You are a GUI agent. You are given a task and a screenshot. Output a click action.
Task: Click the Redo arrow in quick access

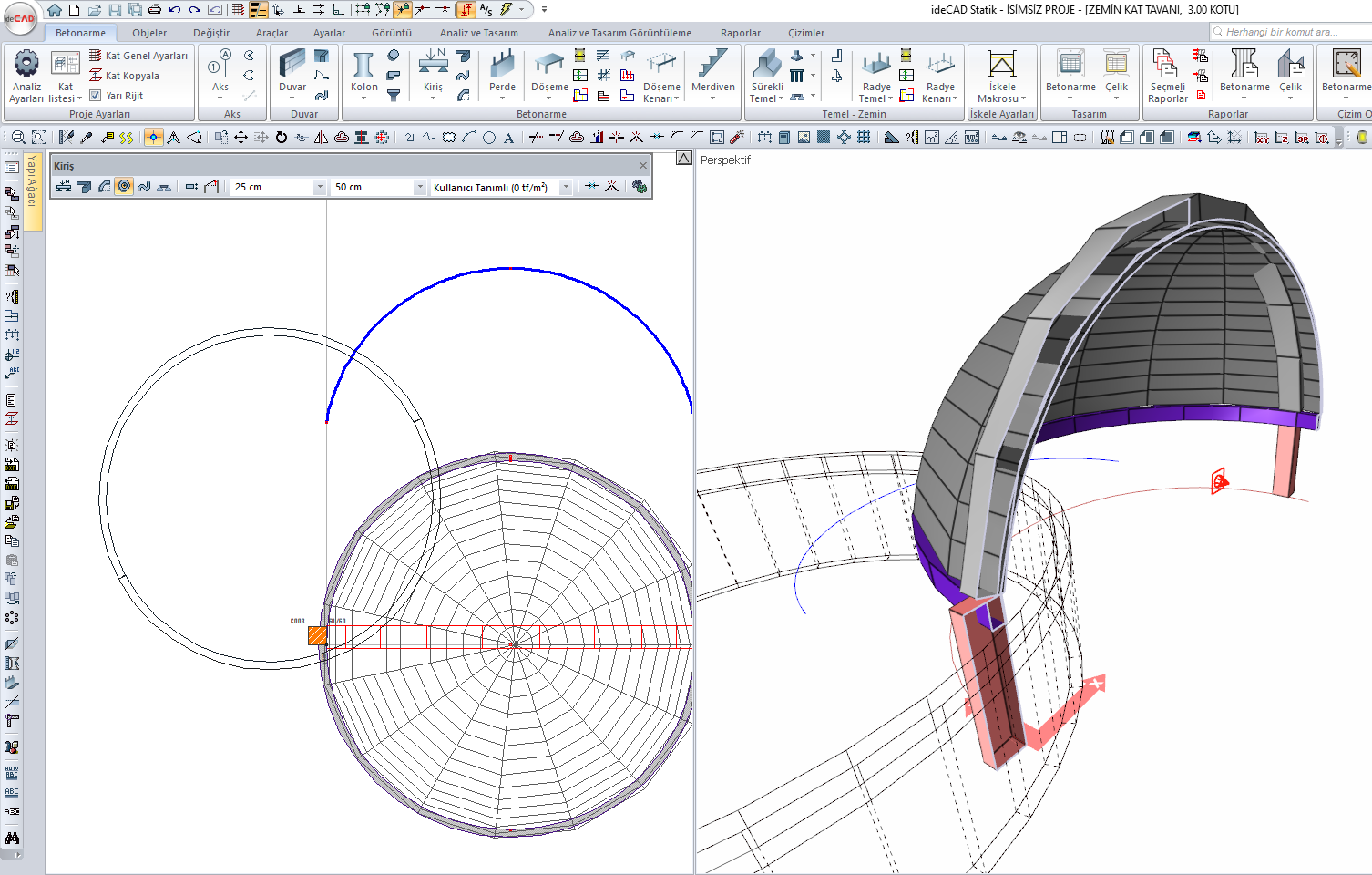(x=195, y=10)
